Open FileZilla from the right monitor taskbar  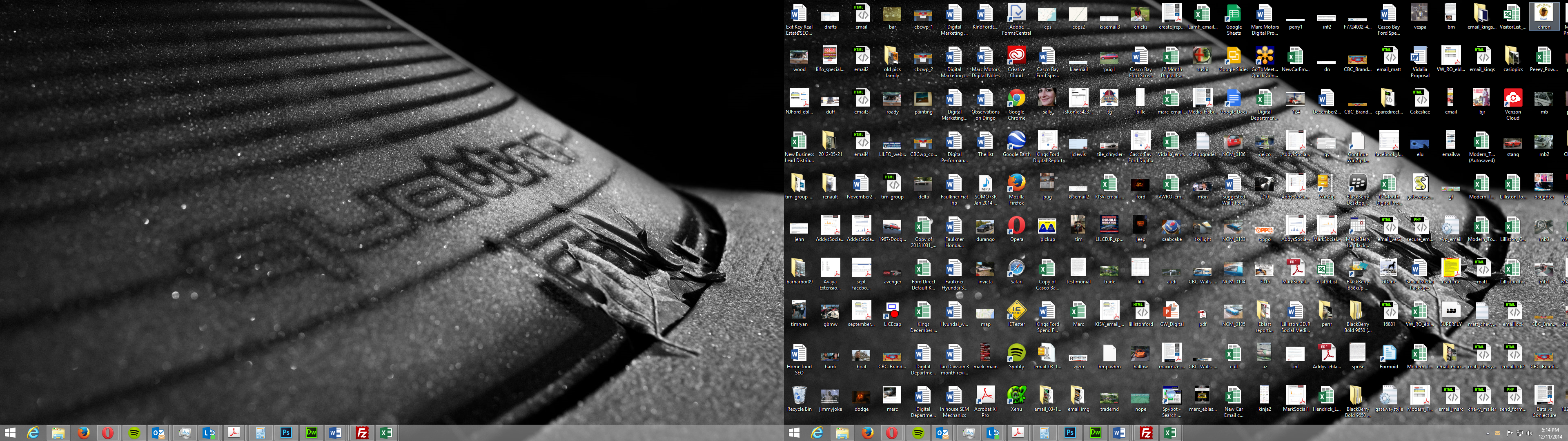click(x=1145, y=433)
